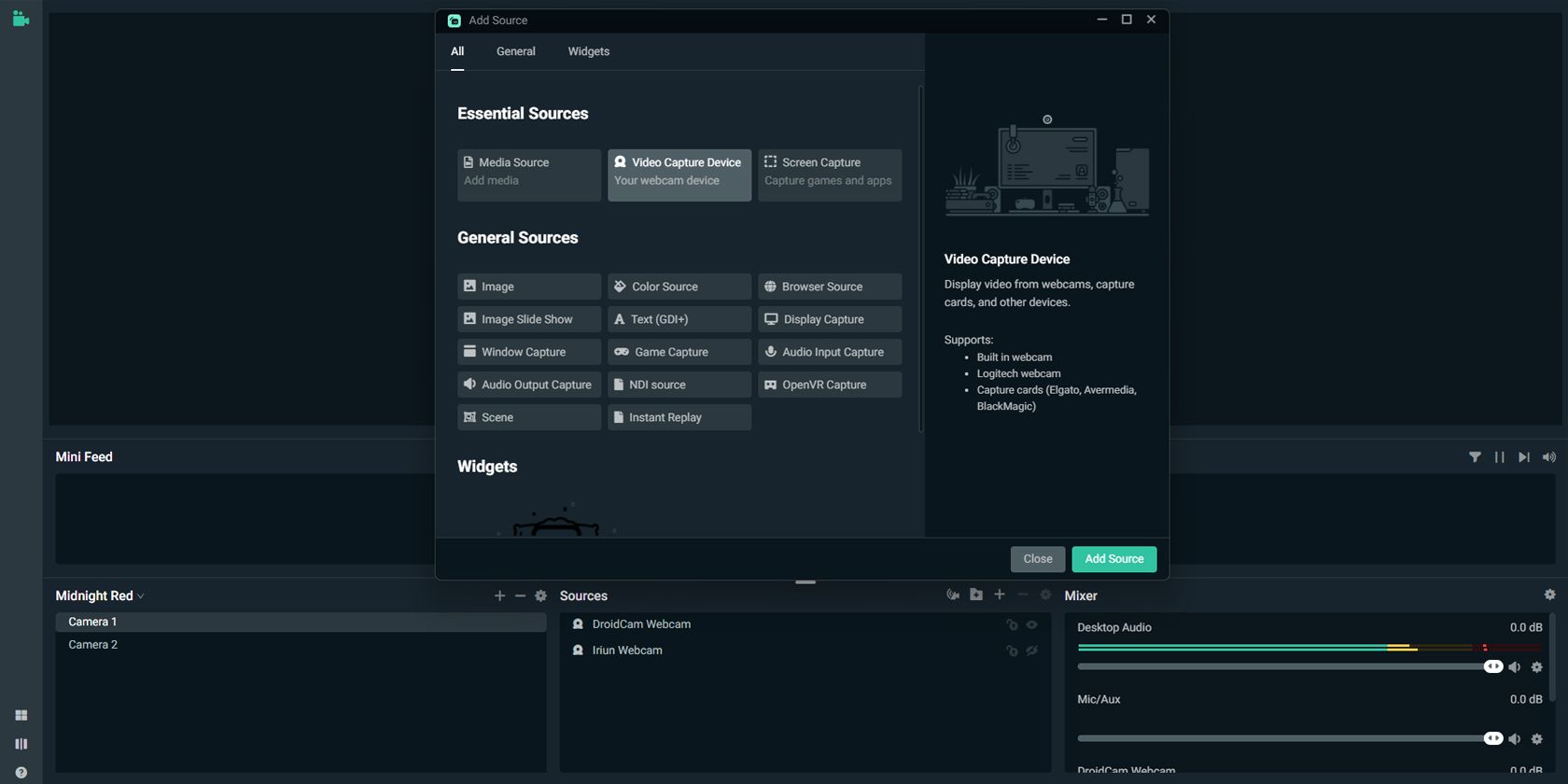This screenshot has height=784, width=1568.
Task: Choose Video Capture Device source
Action: click(679, 175)
